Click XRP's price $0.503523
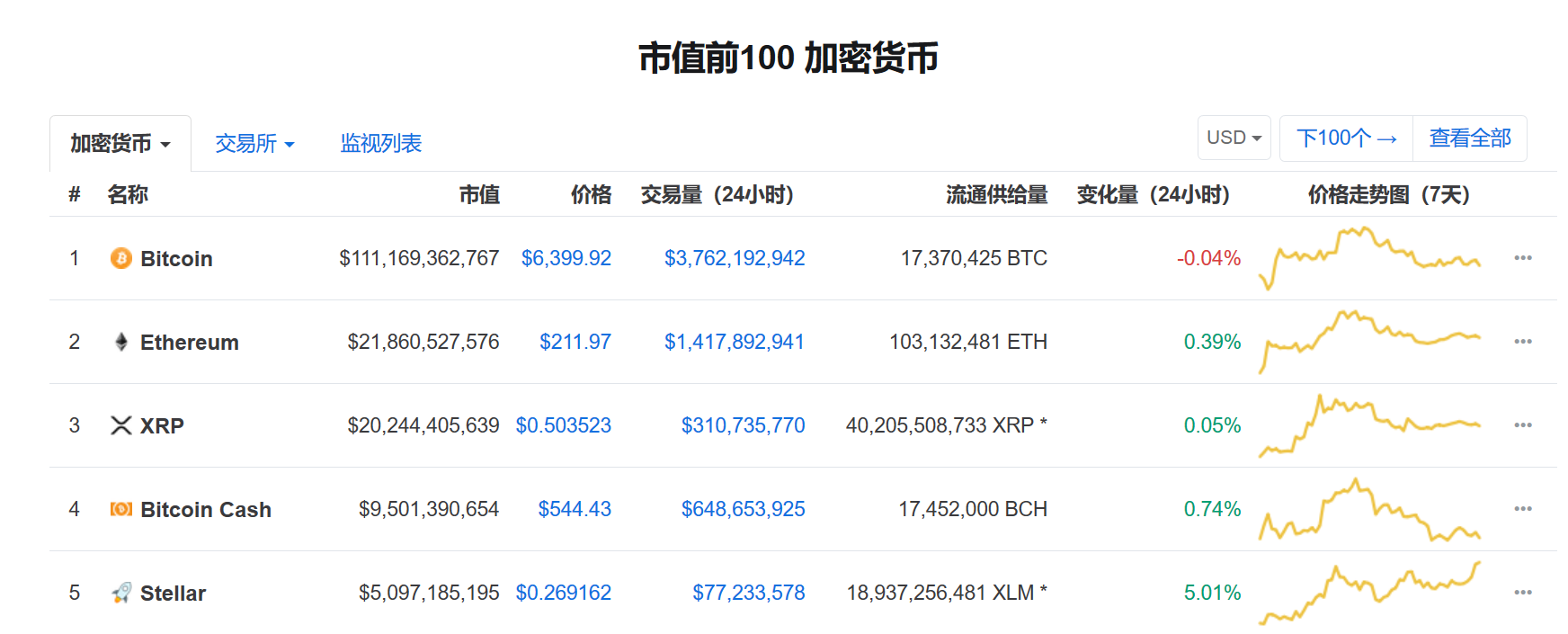The image size is (1568, 634). click(x=564, y=425)
